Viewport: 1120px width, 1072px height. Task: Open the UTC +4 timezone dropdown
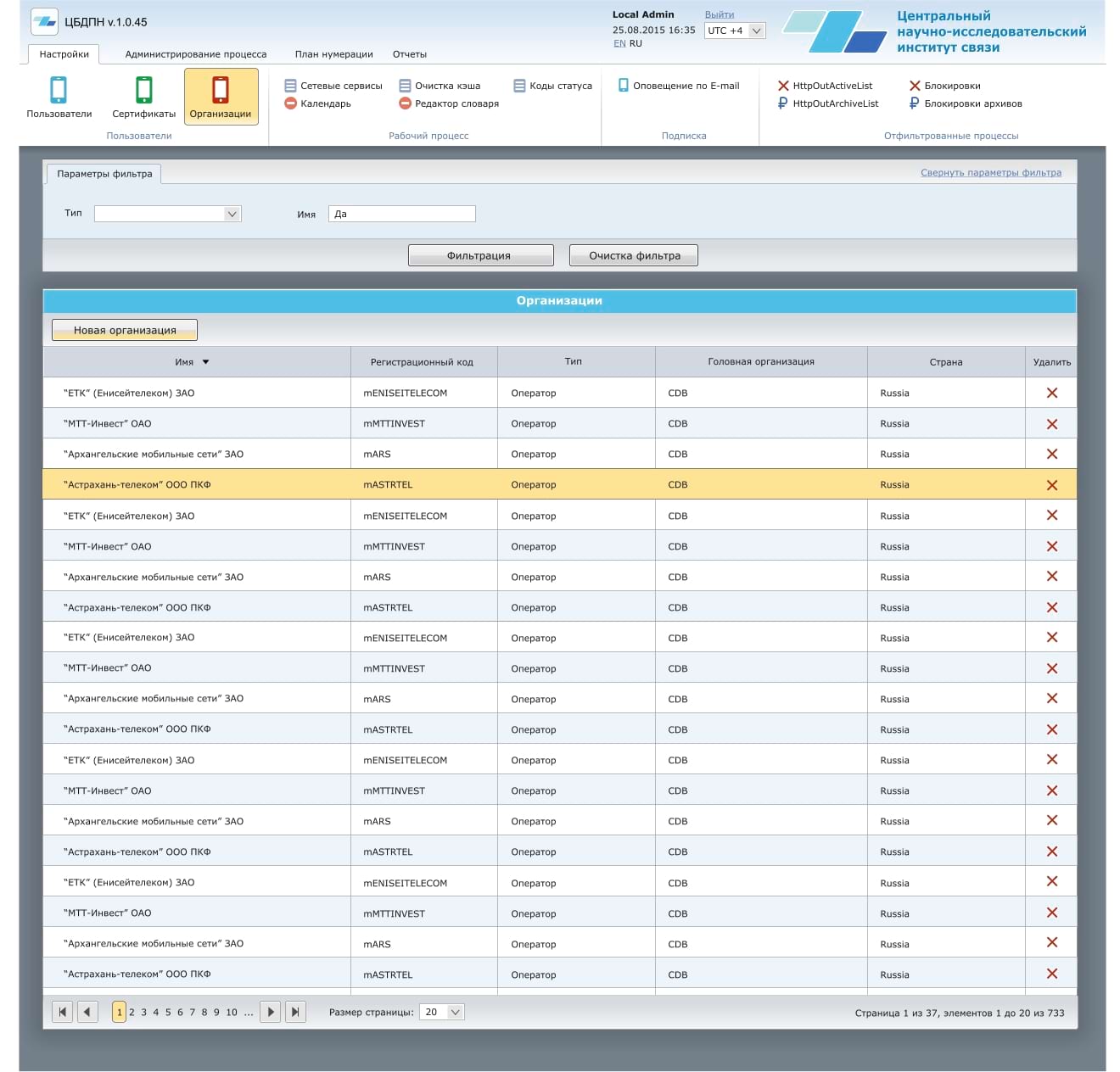point(735,31)
